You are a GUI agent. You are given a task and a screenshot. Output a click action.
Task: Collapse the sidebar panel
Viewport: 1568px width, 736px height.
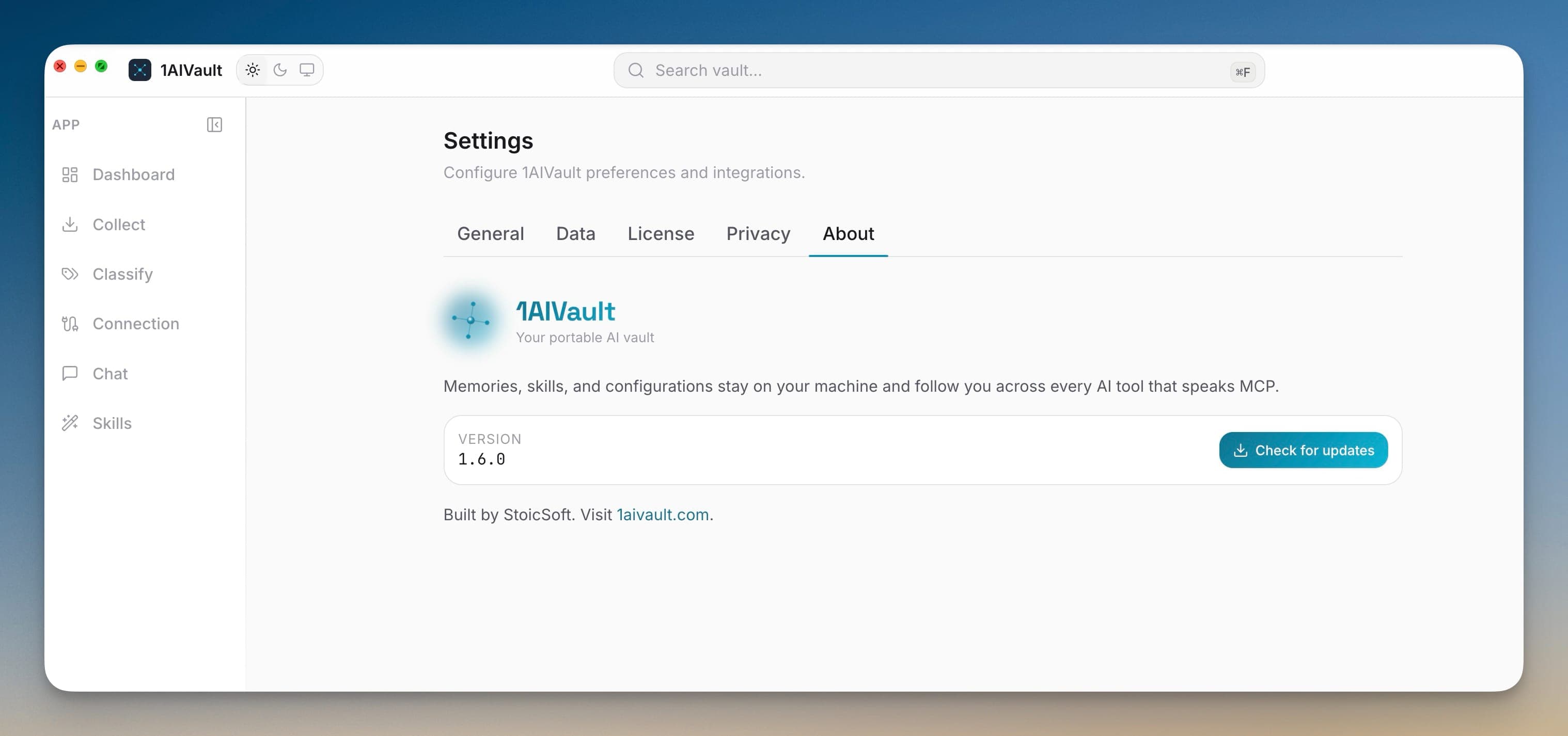[214, 125]
